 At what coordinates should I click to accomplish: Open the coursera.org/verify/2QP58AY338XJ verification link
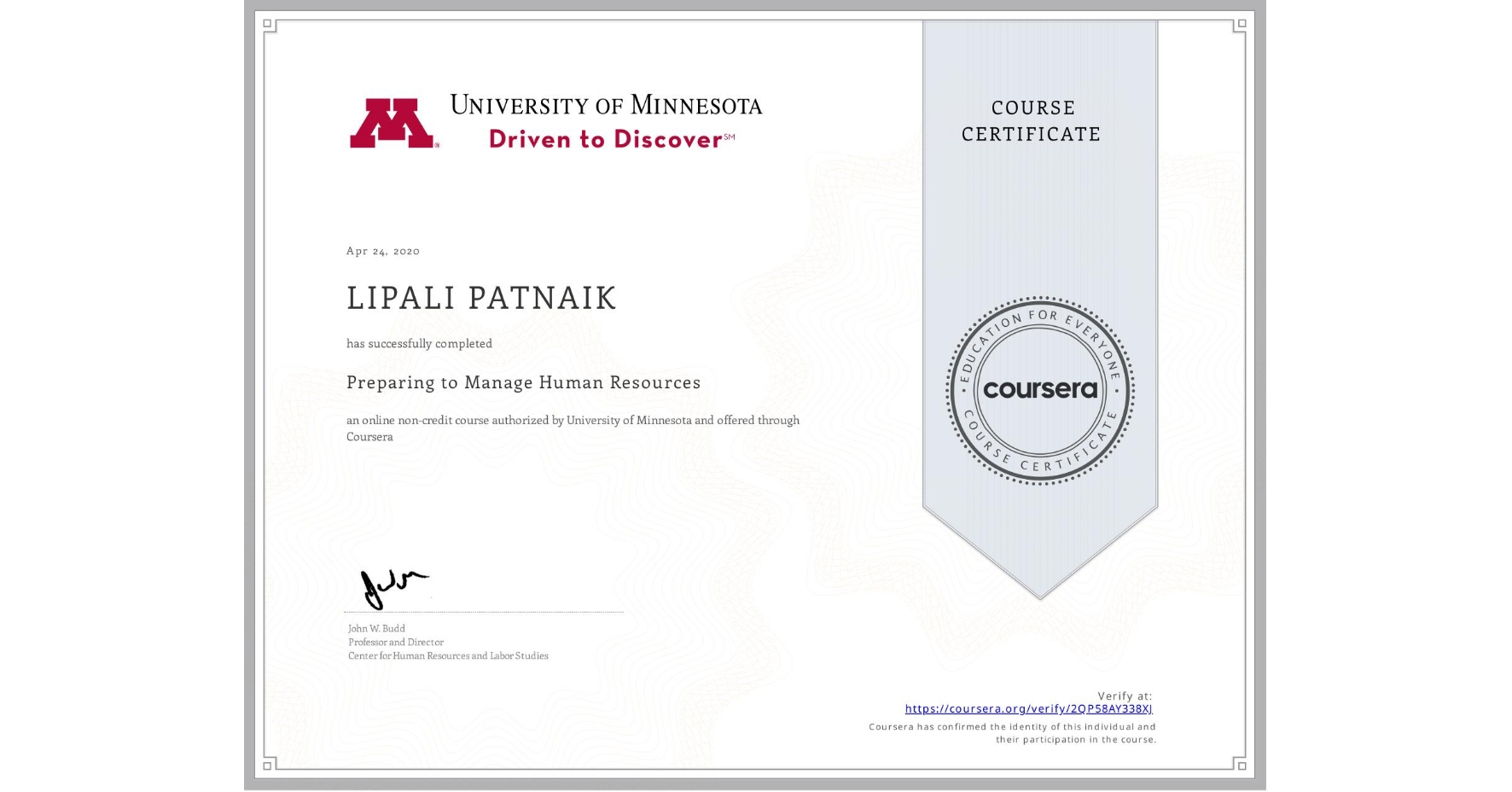(x=1029, y=708)
